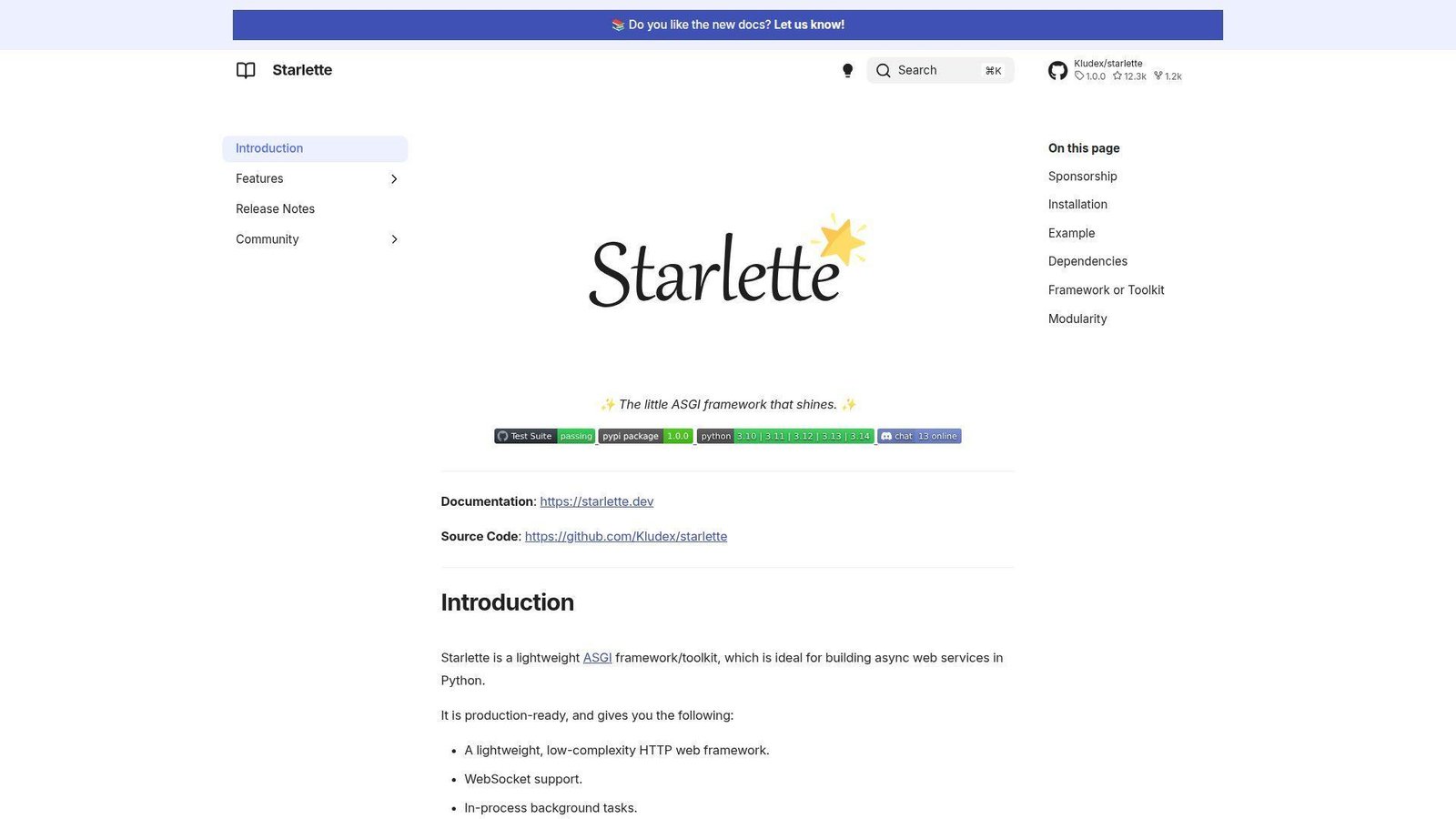Open the Community sidebar item

267,239
